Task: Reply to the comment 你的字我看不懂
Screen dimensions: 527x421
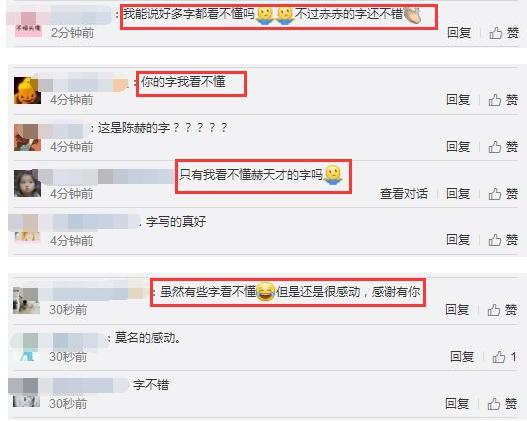Action: 458,100
